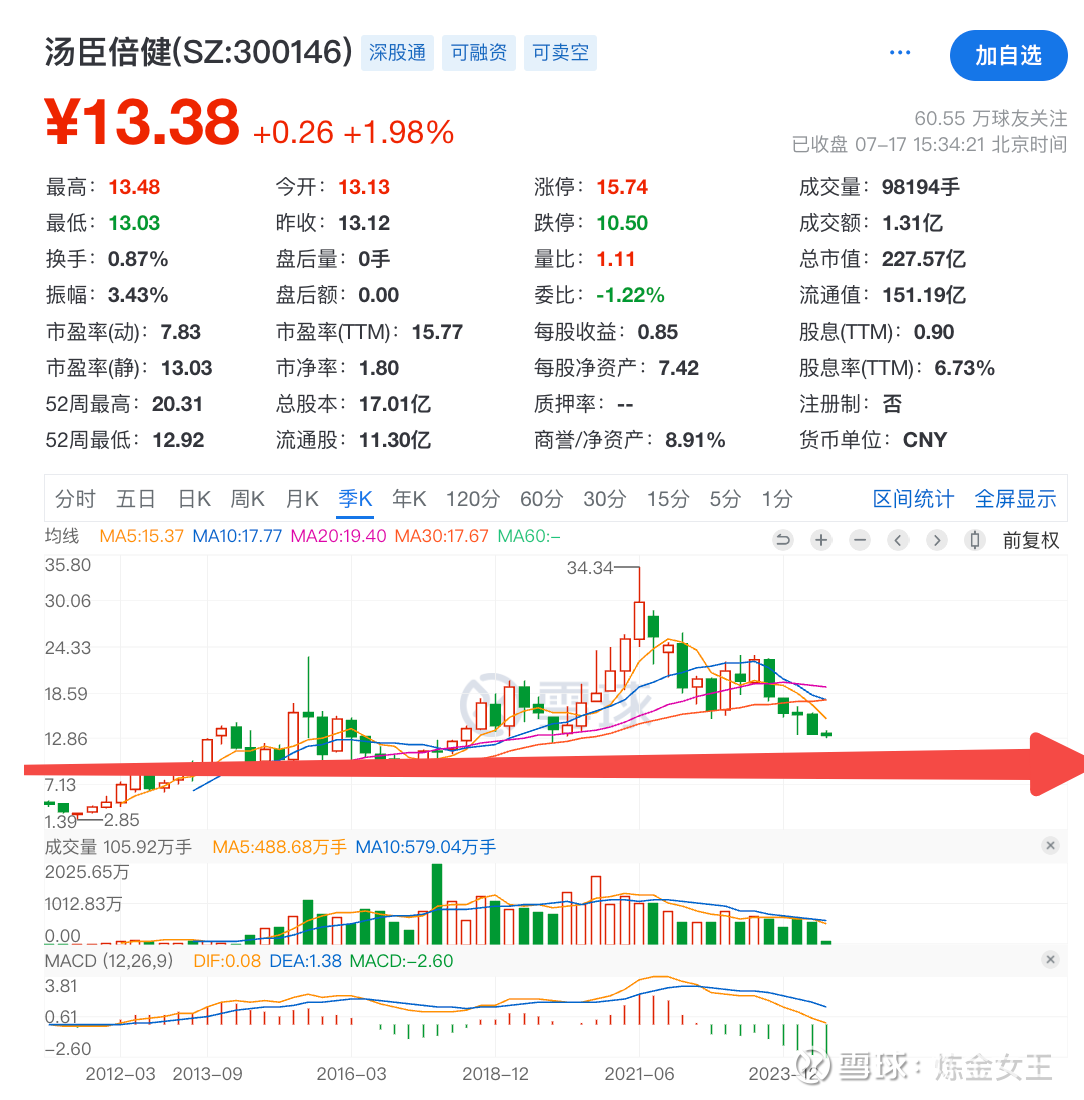Click the current price ¥13.38
The height and width of the screenshot is (1100, 1084).
[x=142, y=123]
